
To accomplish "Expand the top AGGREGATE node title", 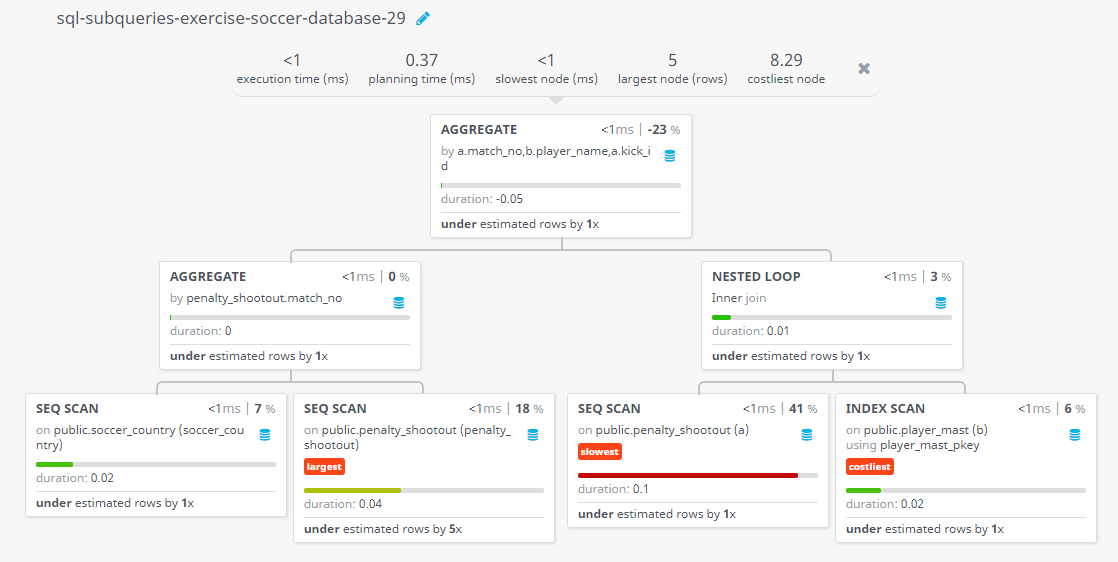I will coord(479,130).
